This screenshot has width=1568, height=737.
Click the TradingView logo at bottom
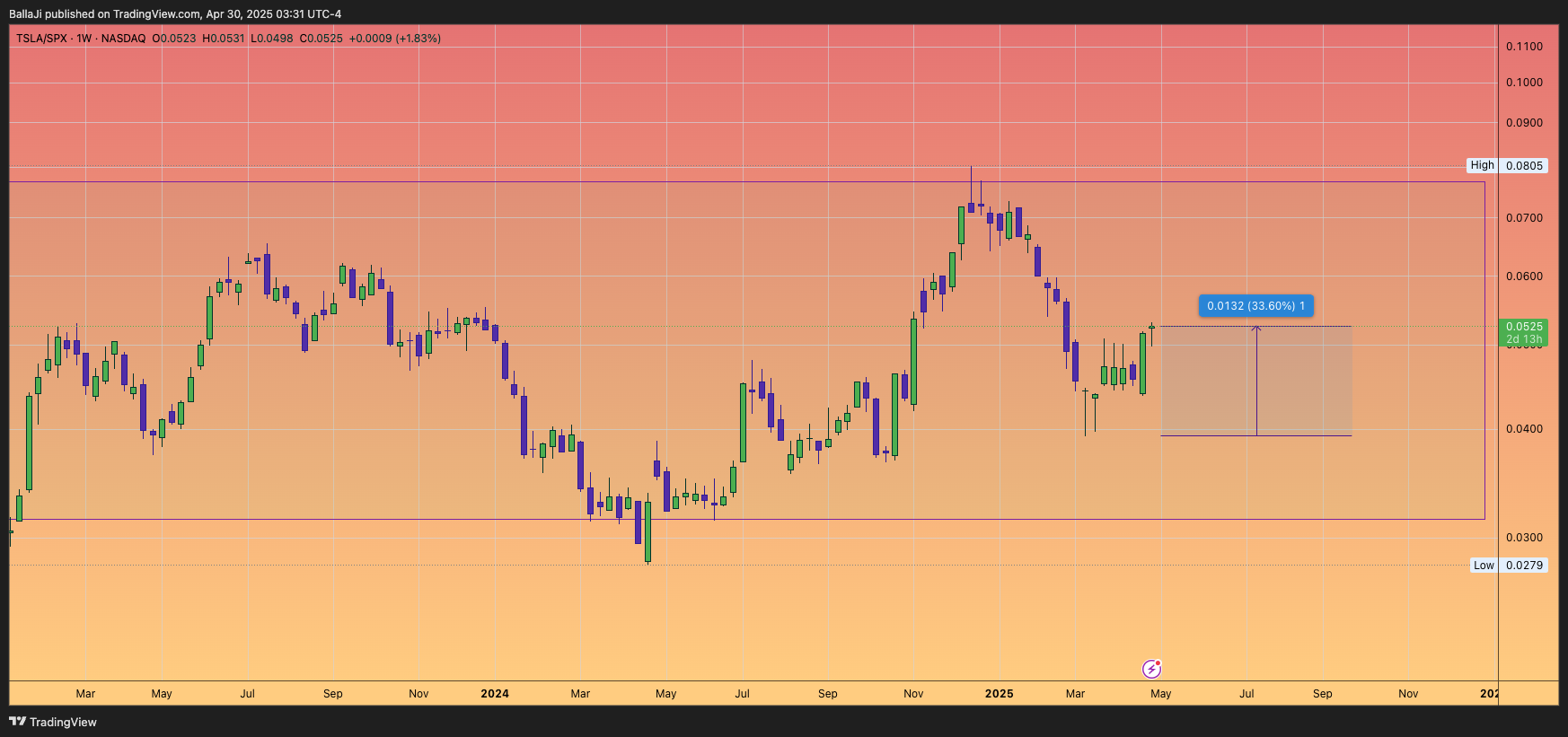pyautogui.click(x=53, y=722)
